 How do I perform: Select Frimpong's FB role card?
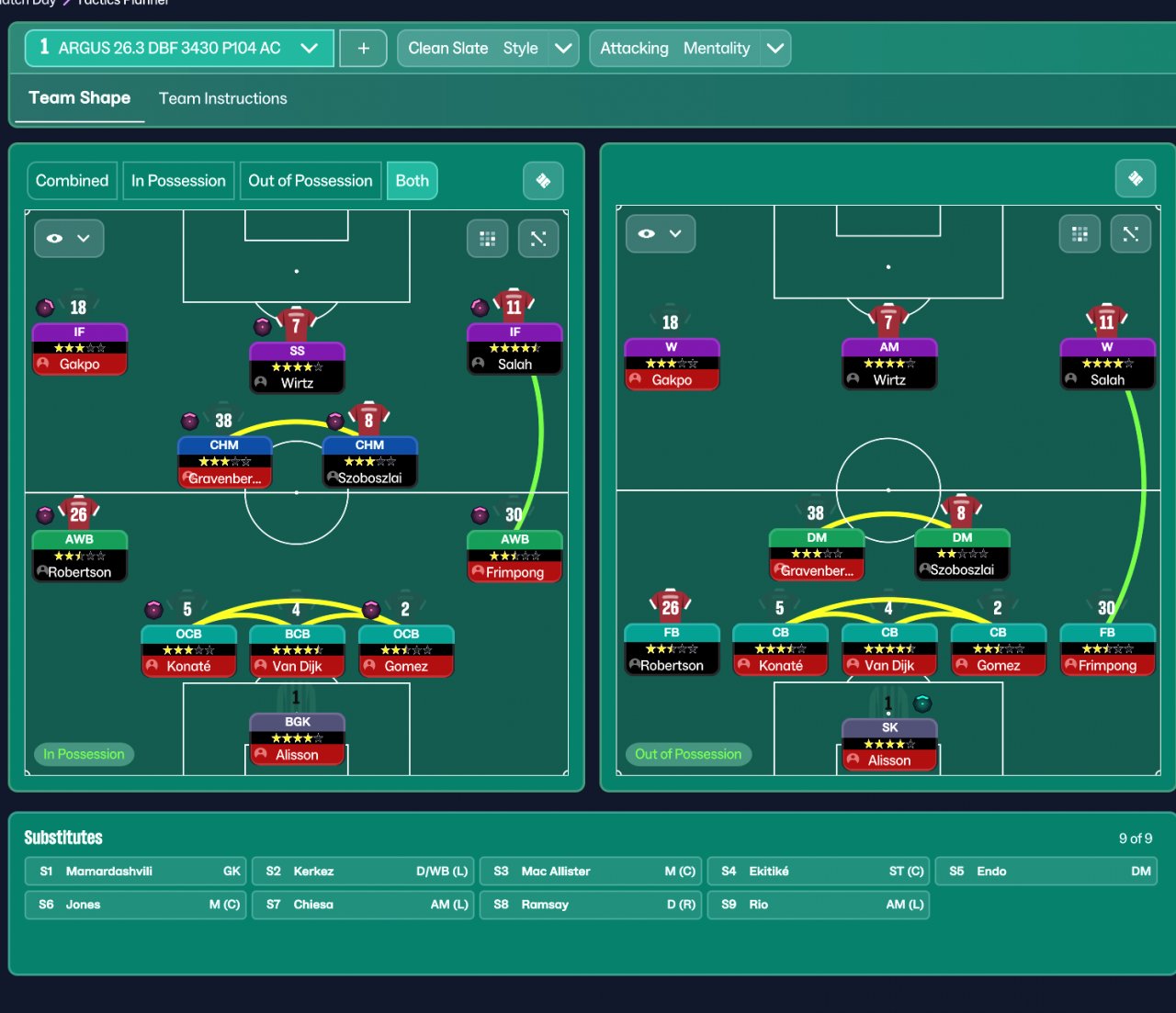(x=1107, y=649)
